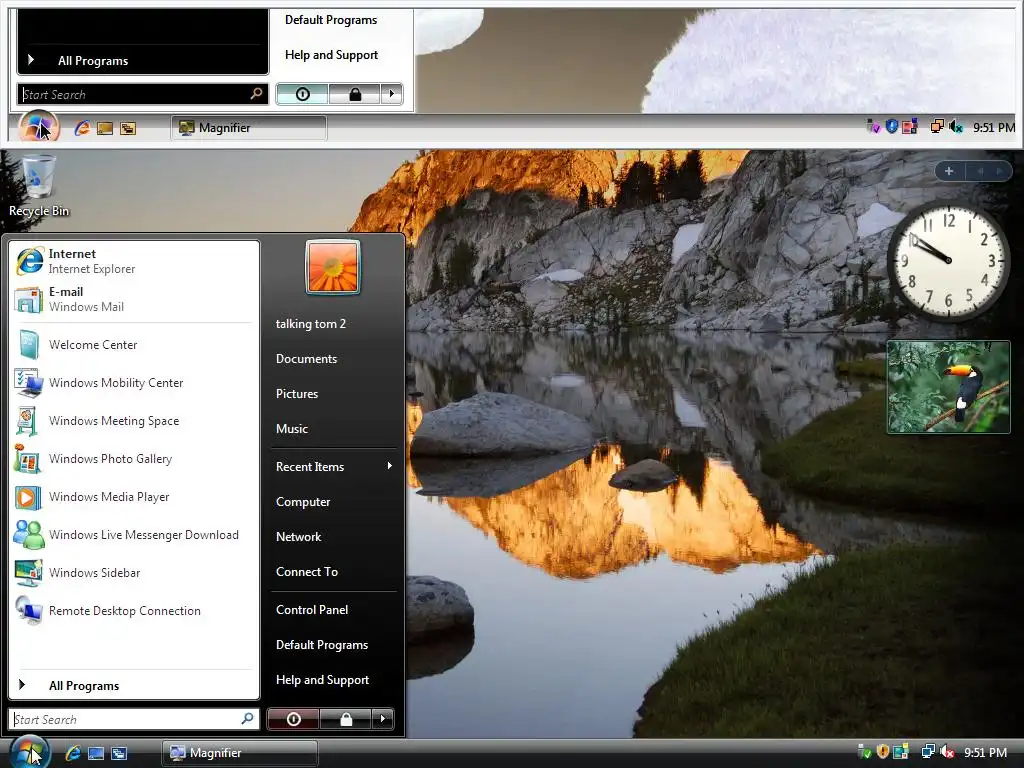
Task: Click Switch between windows Quick Launch icon
Action: coord(119,753)
